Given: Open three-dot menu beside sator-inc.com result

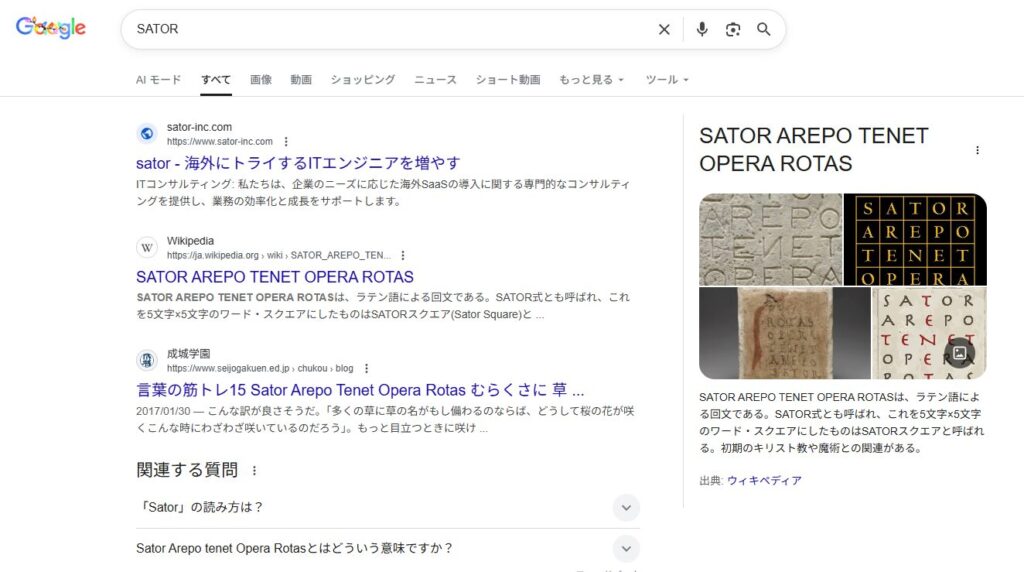Looking at the screenshot, I should (x=286, y=142).
